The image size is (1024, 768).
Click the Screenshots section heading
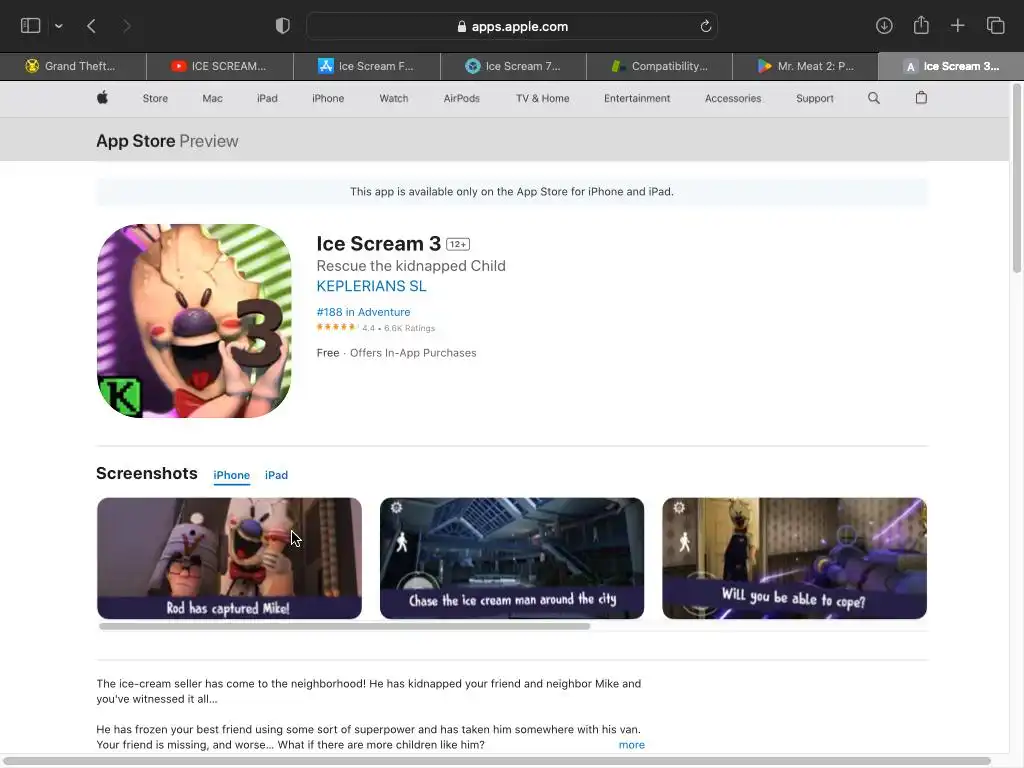click(x=147, y=473)
